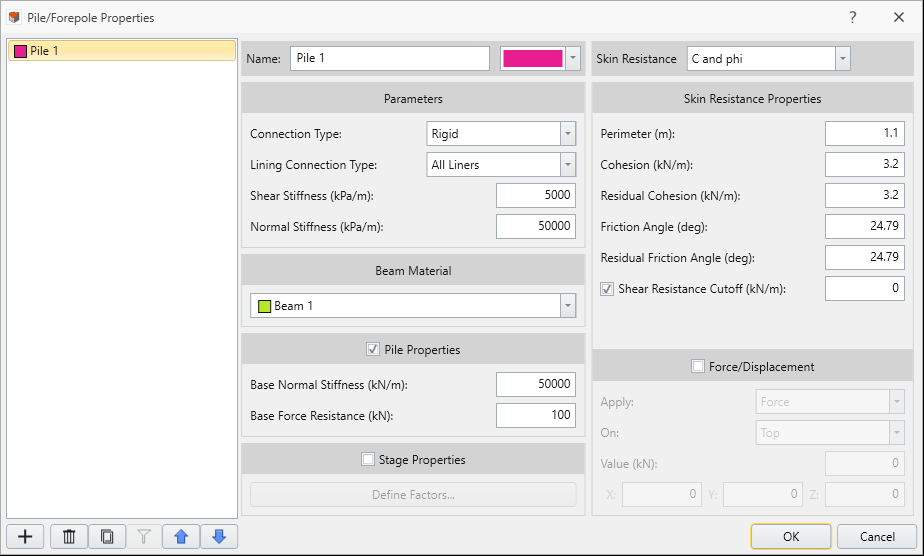Select Pile 1 in the list

pyautogui.click(x=121, y=51)
